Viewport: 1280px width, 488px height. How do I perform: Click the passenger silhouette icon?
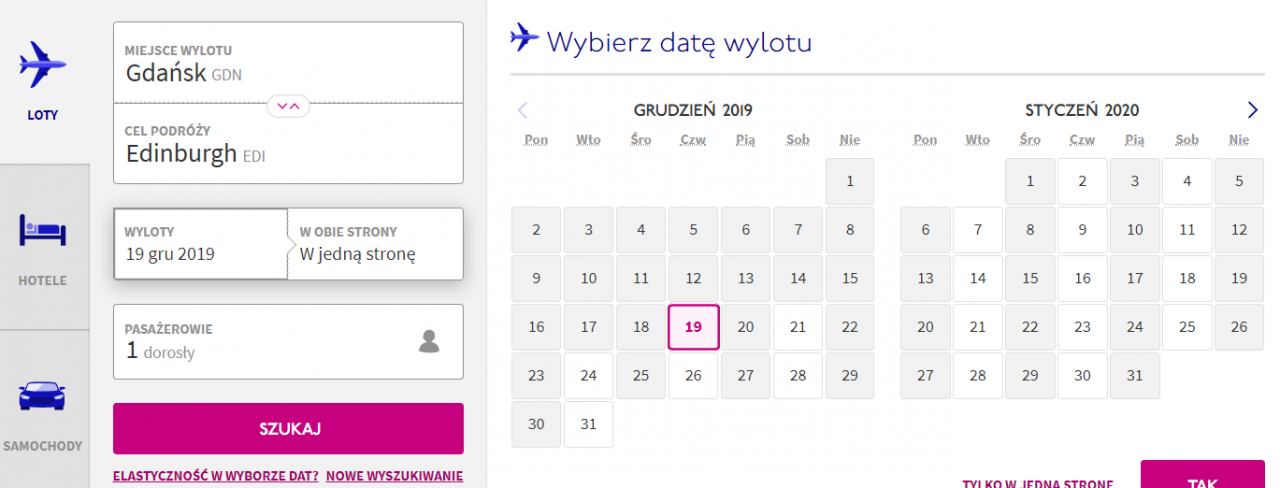pyautogui.click(x=429, y=341)
